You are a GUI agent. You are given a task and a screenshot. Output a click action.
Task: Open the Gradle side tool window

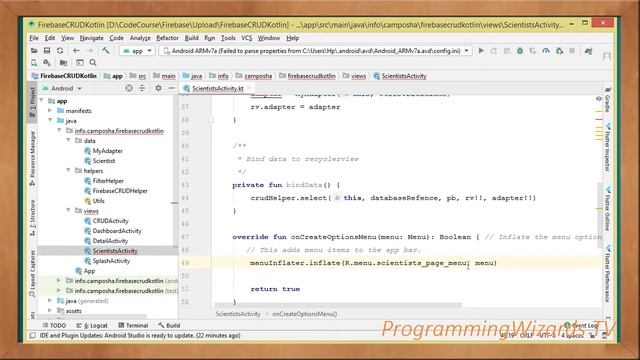click(607, 100)
